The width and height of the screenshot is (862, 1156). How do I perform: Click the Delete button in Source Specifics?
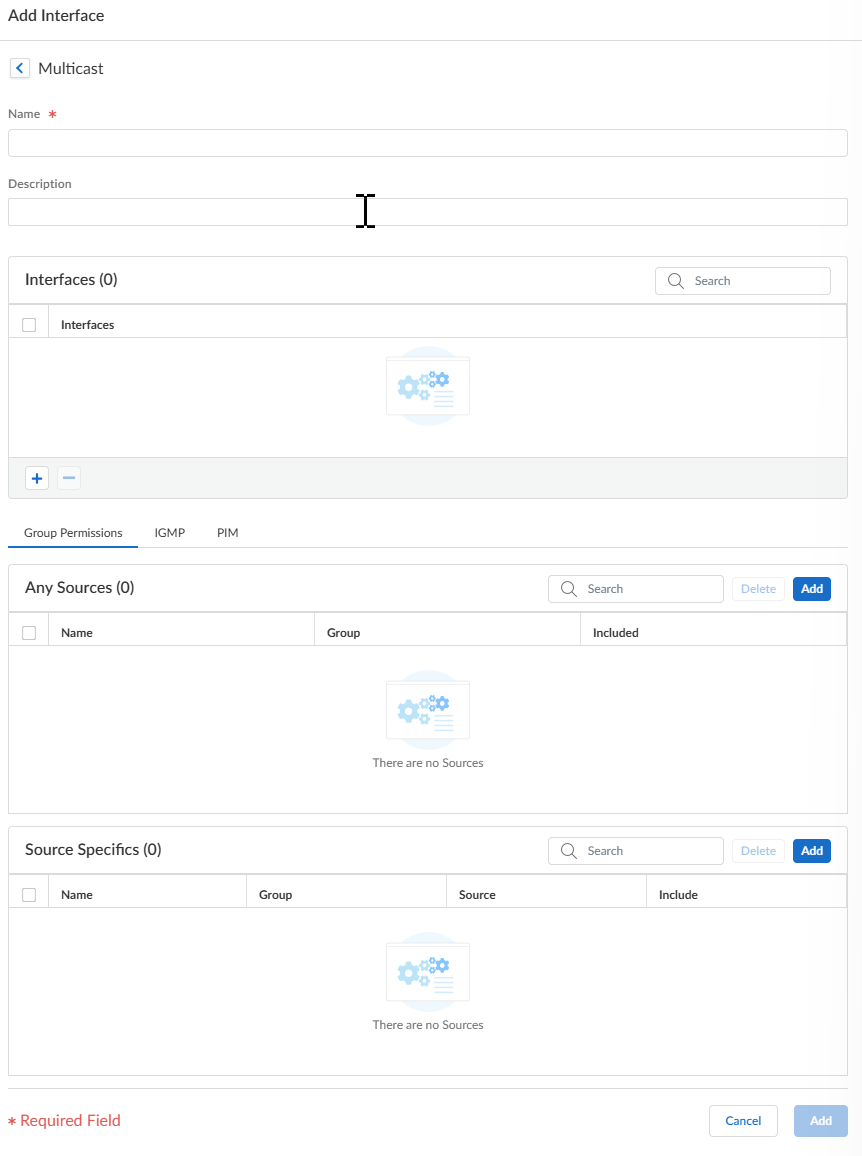coord(758,851)
